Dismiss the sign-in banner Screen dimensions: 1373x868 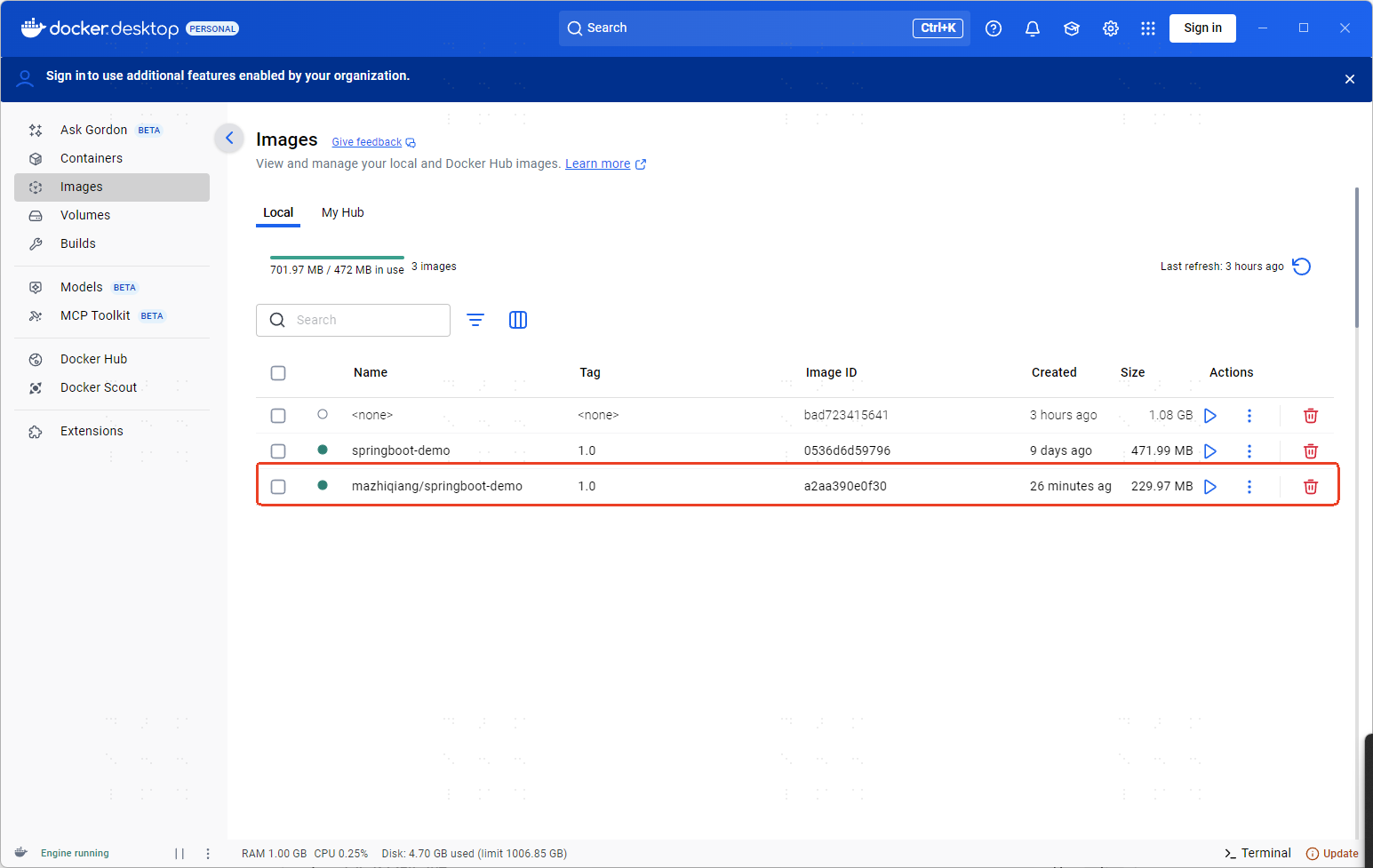1350,79
